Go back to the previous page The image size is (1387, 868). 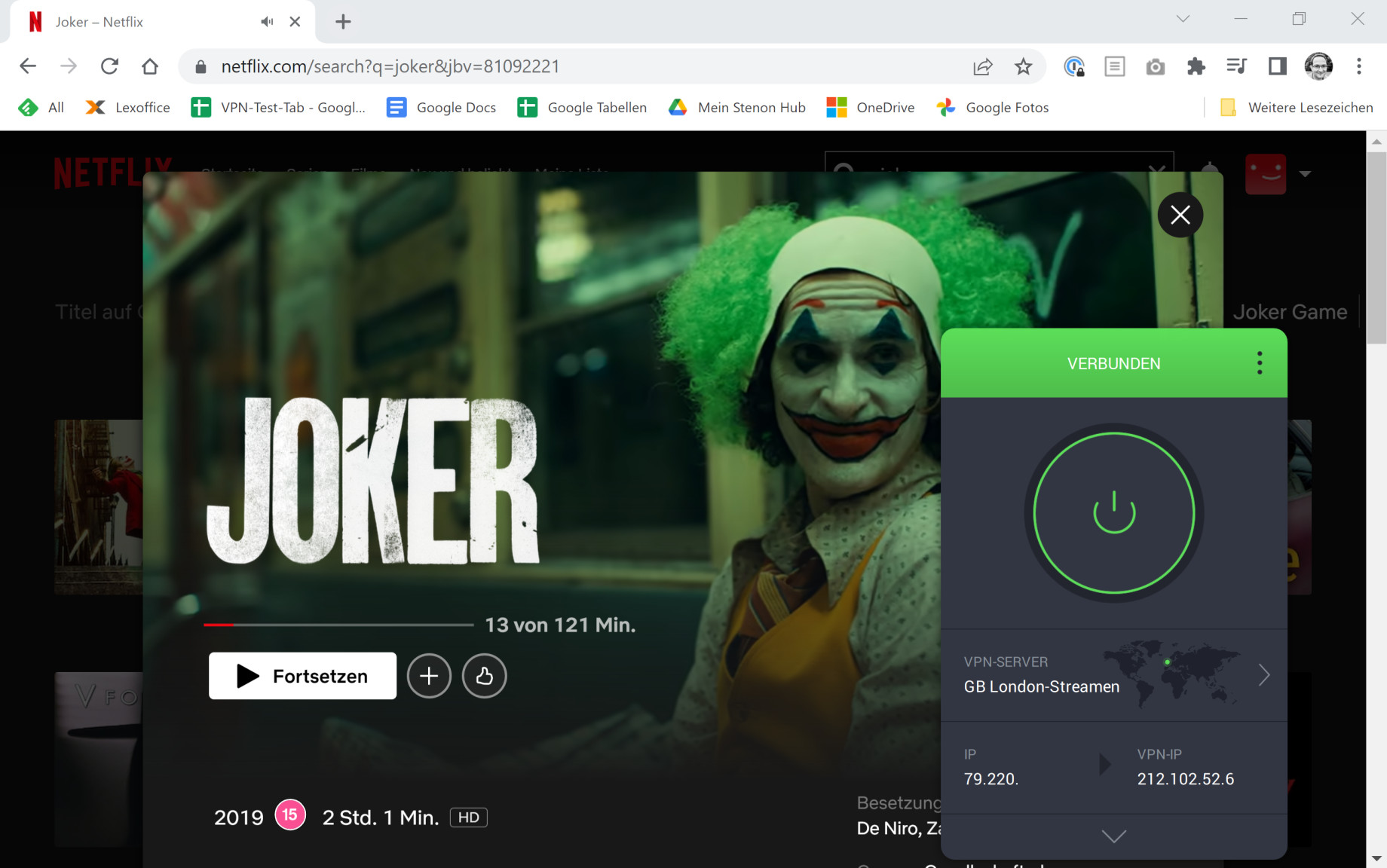tap(28, 66)
